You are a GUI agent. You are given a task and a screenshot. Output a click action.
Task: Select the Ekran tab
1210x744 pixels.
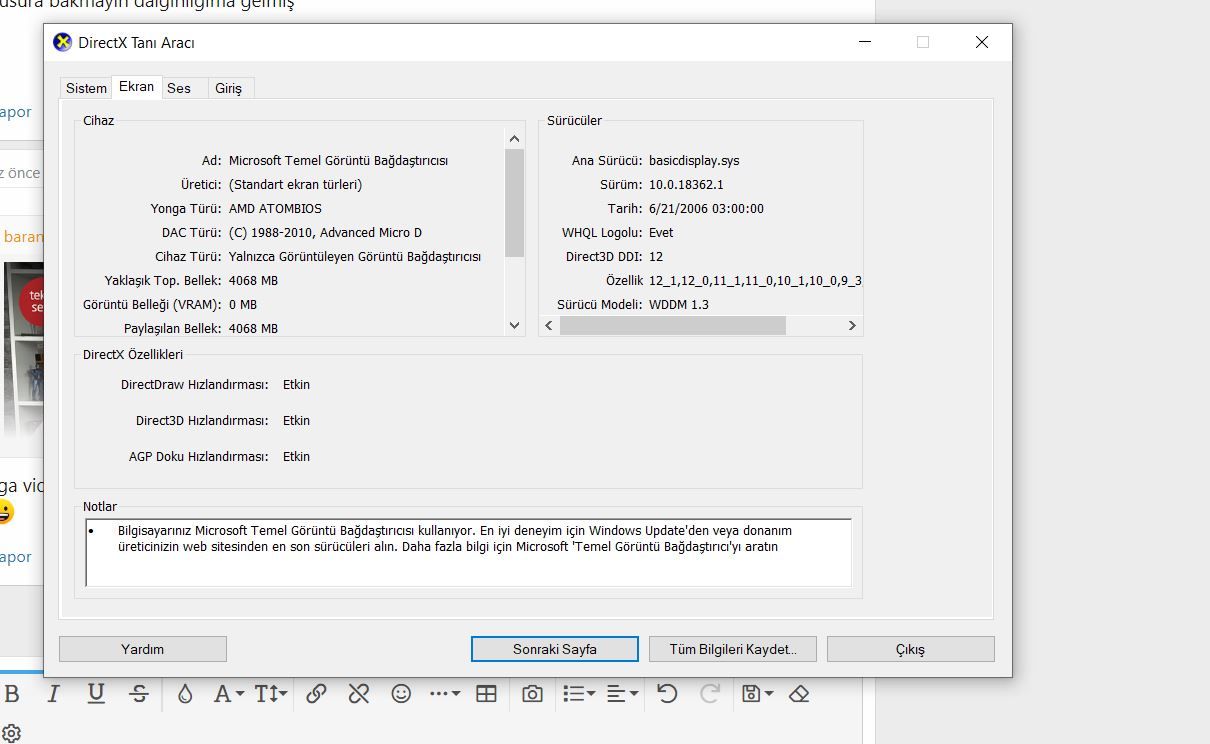click(136, 86)
